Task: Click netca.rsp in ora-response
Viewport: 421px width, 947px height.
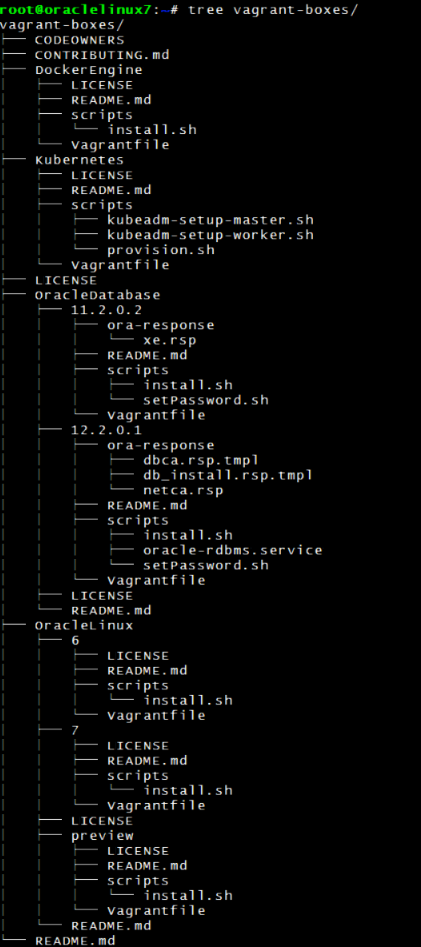Action: tap(184, 490)
